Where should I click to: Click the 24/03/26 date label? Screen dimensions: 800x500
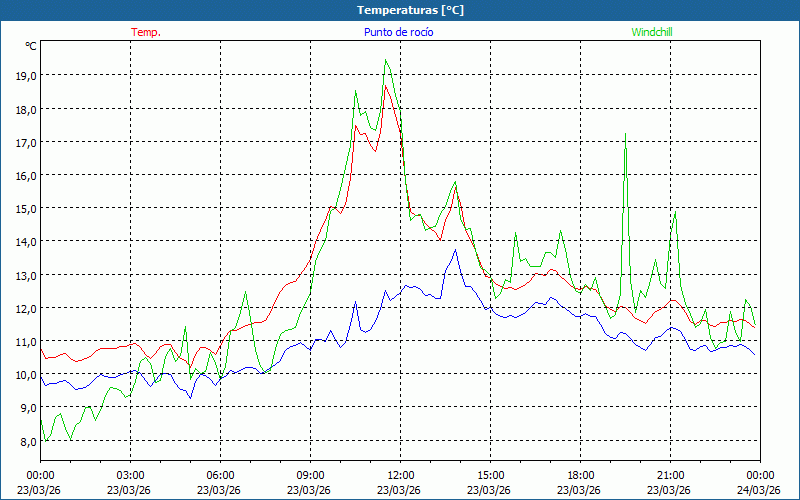pos(760,490)
